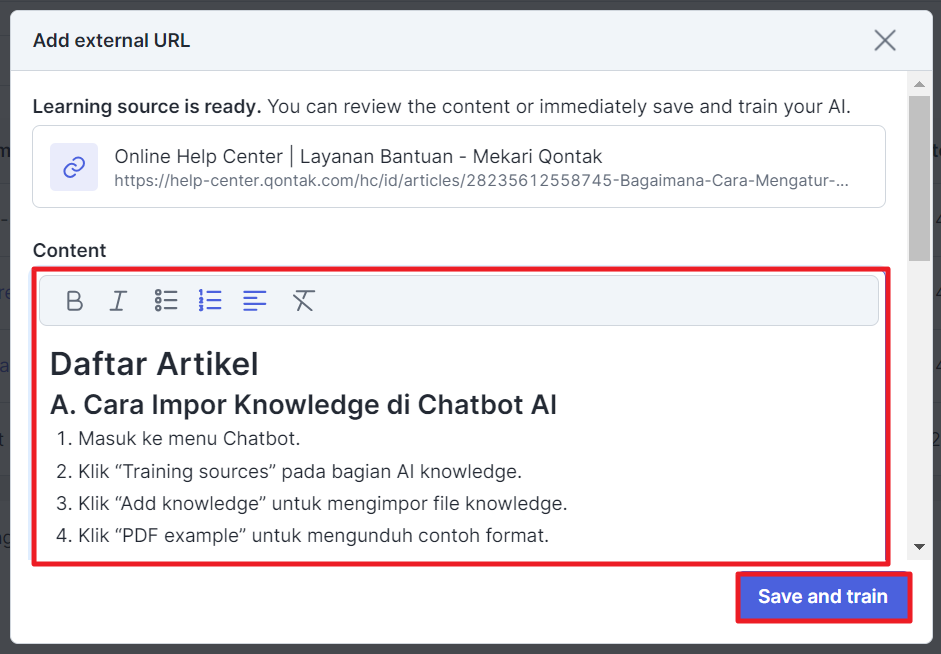Click the 'A. Cara Impor Knowledge' heading
Screen dimensions: 941x654
pyautogui.click(x=303, y=404)
